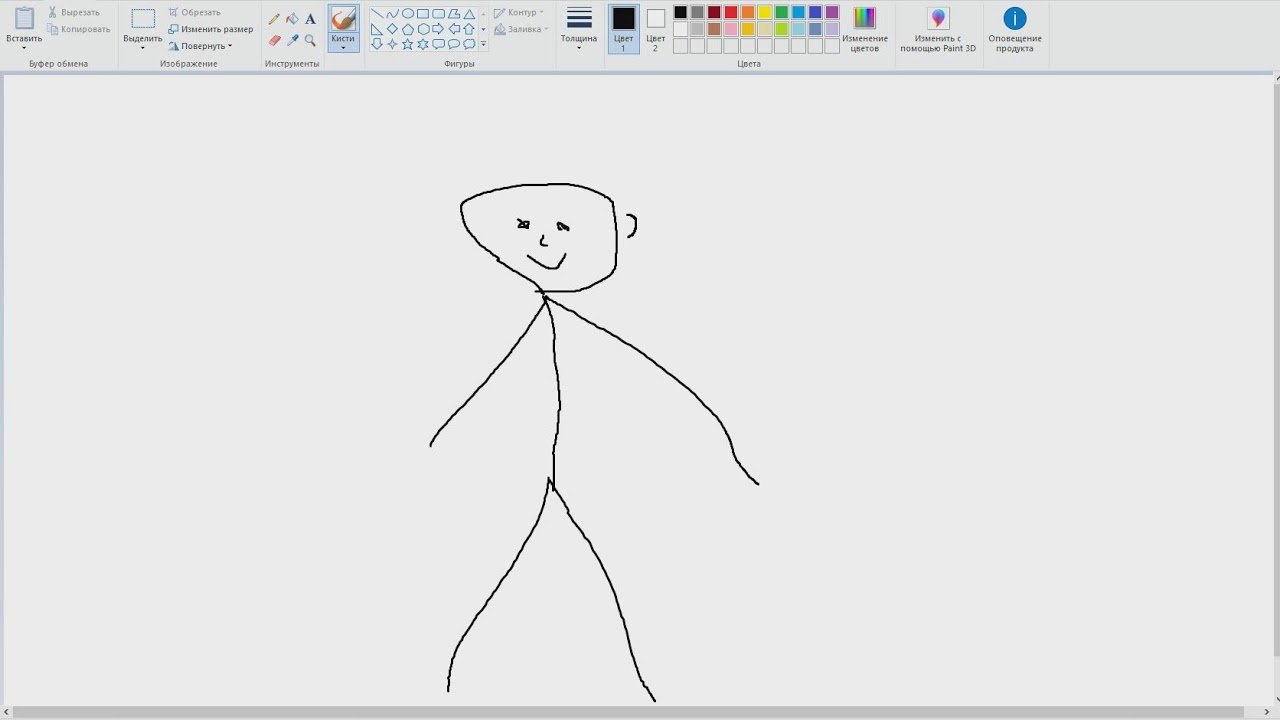
Task: Open Изменить с помощью Paint 3D
Action: point(938,29)
